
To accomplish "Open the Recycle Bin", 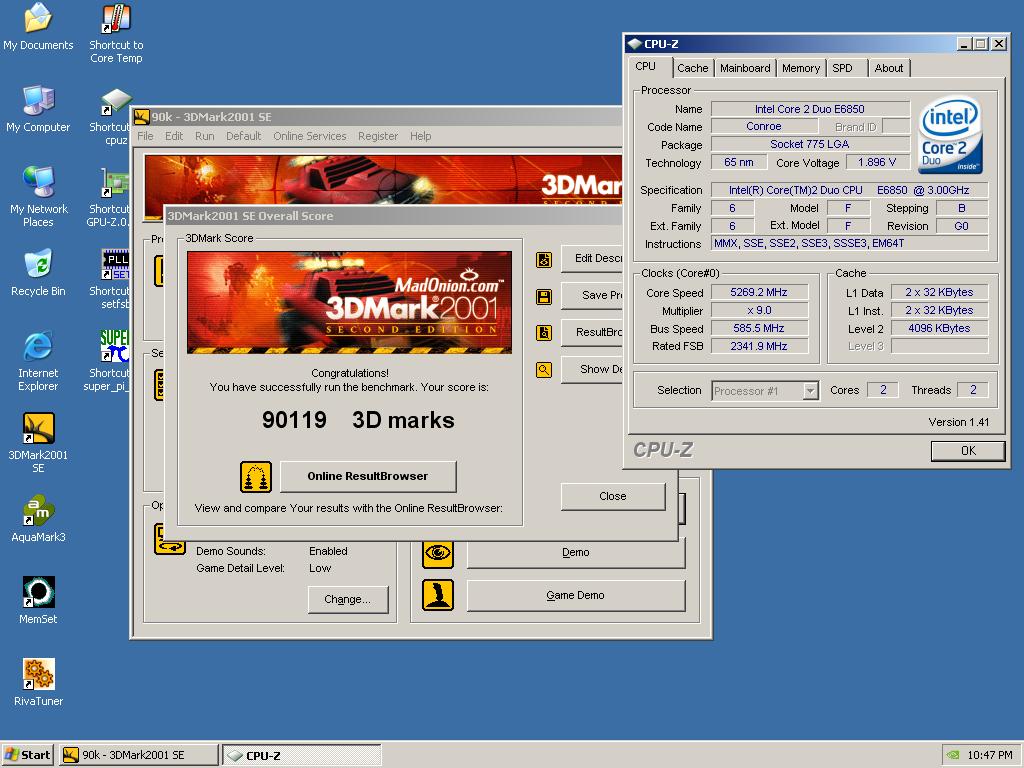I will click(38, 273).
